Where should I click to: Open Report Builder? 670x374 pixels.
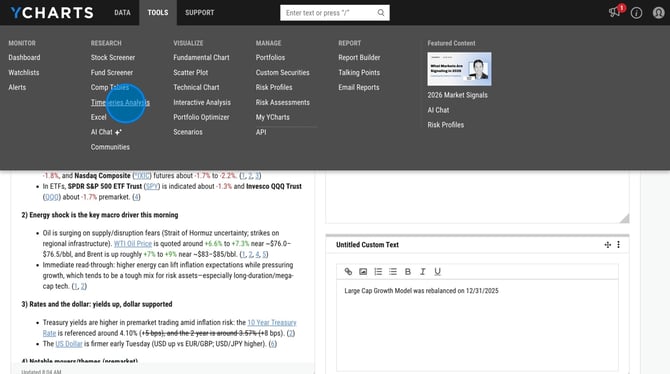[359, 57]
